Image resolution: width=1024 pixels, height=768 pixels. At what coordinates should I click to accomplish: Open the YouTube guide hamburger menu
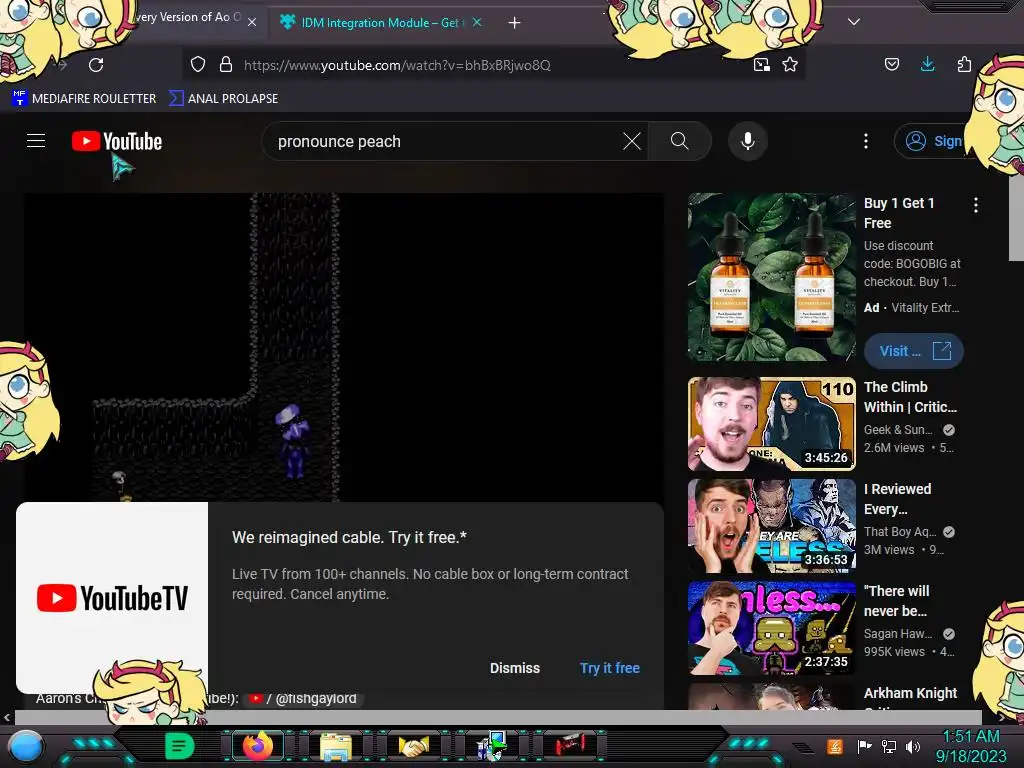(x=36, y=141)
